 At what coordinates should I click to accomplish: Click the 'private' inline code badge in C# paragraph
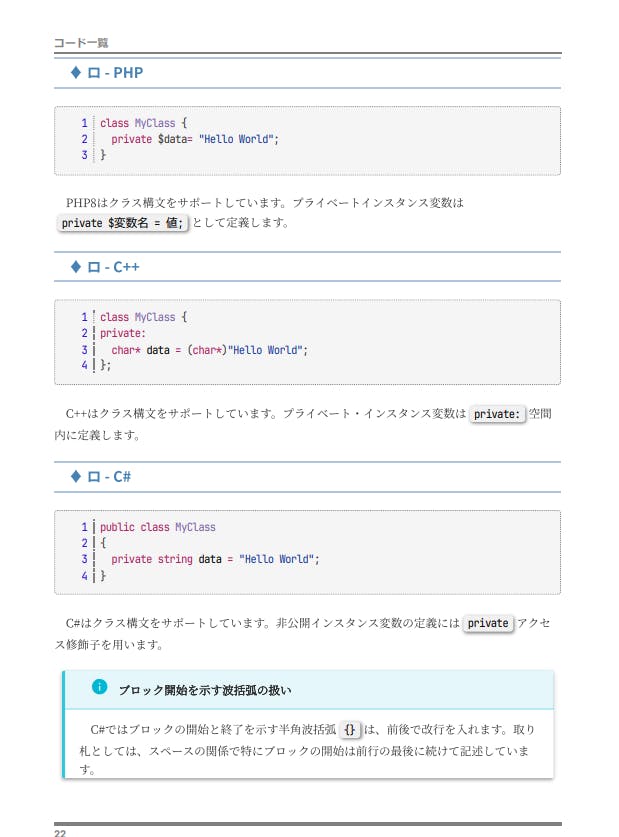coord(488,623)
